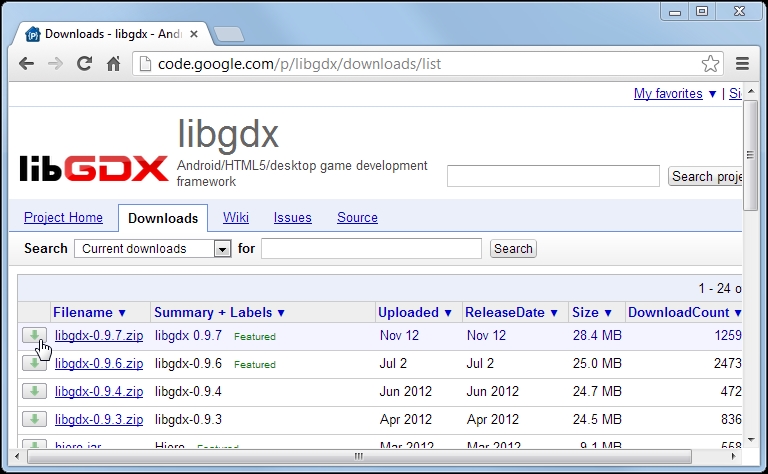Screen dimensions: 768x474
Task: Maximize the browser window
Action: (x=702, y=11)
